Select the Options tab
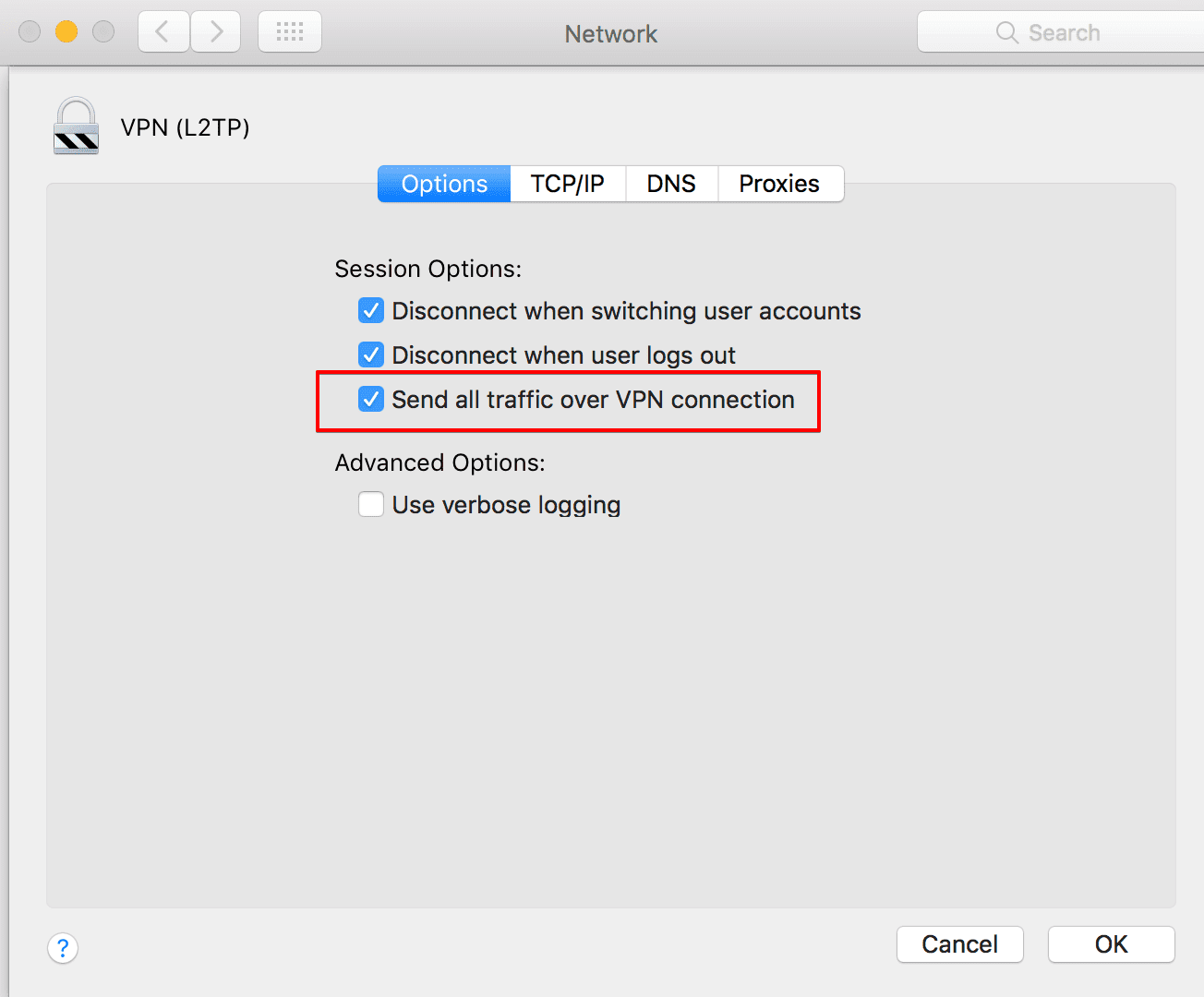This screenshot has width=1204, height=997. pyautogui.click(x=444, y=184)
